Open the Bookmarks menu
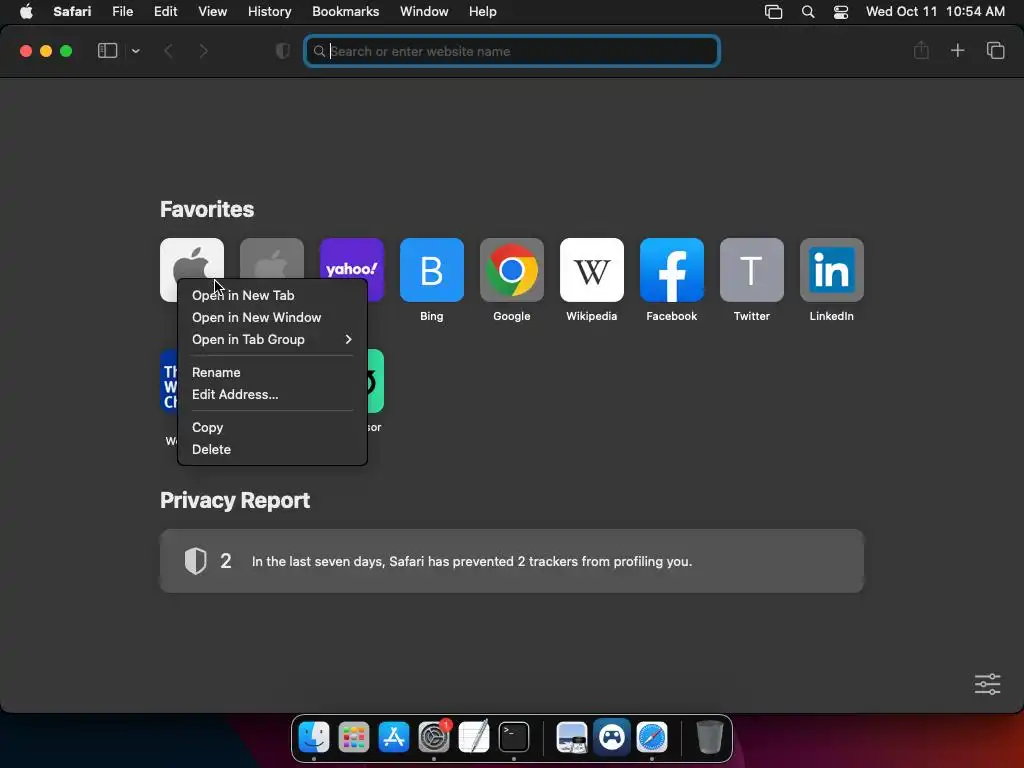 [345, 11]
